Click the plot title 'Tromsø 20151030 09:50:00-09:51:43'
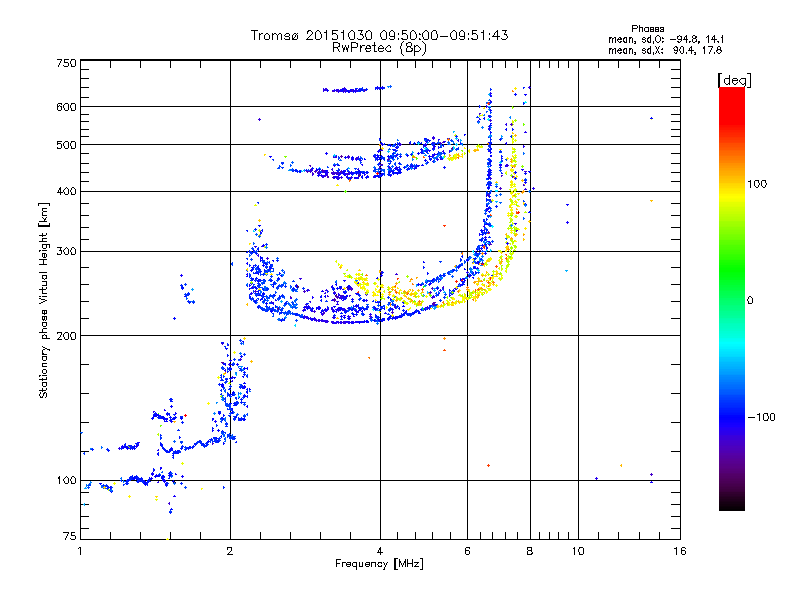 coord(379,35)
